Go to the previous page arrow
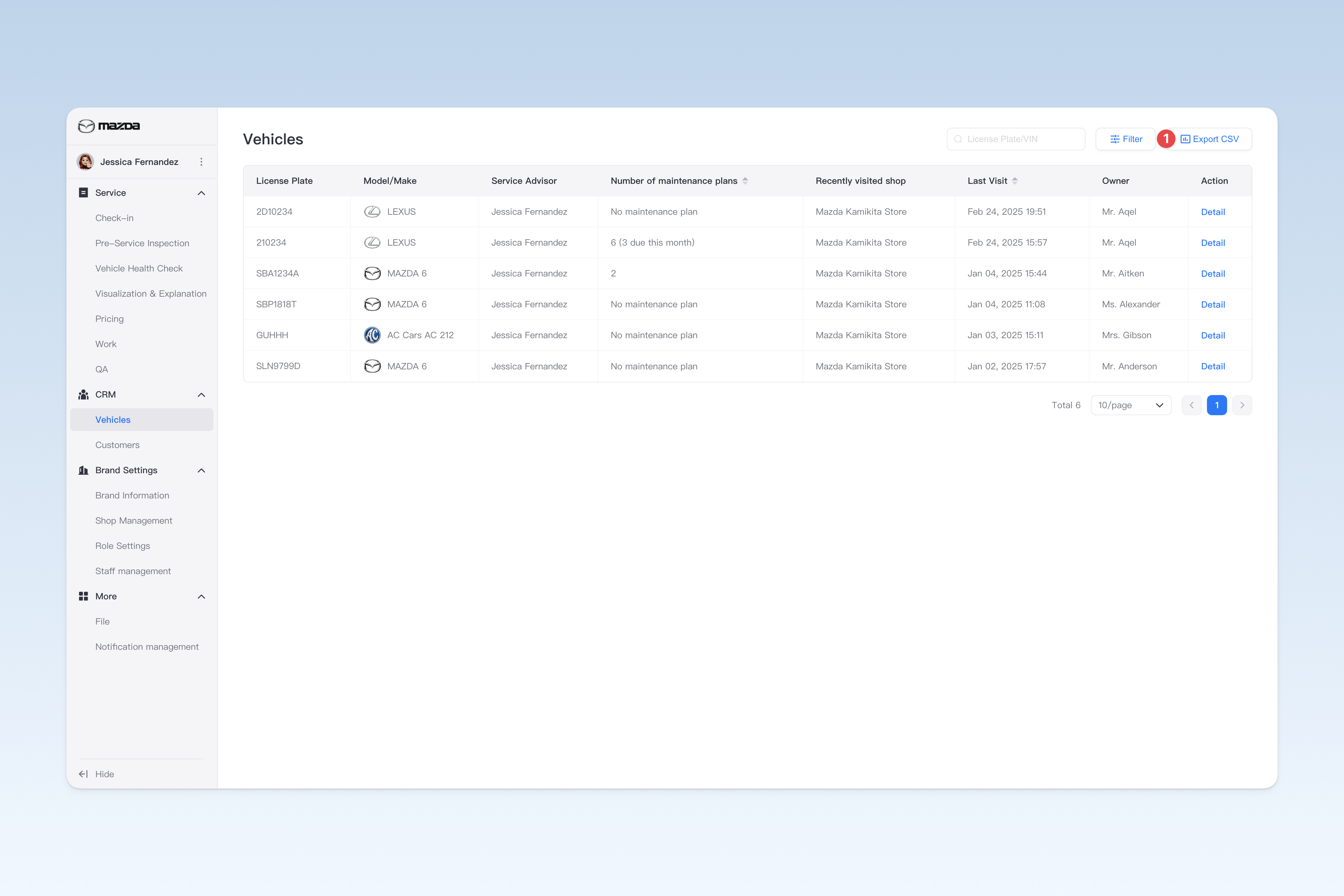 tap(1191, 405)
